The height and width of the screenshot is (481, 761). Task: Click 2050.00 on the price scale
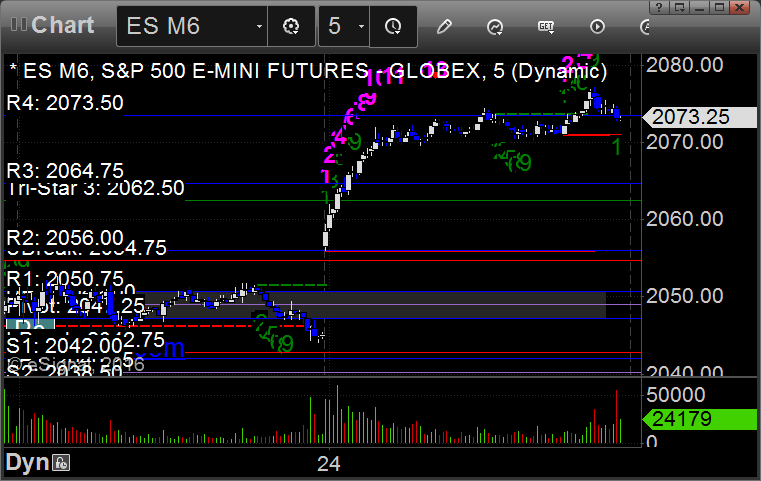[684, 296]
